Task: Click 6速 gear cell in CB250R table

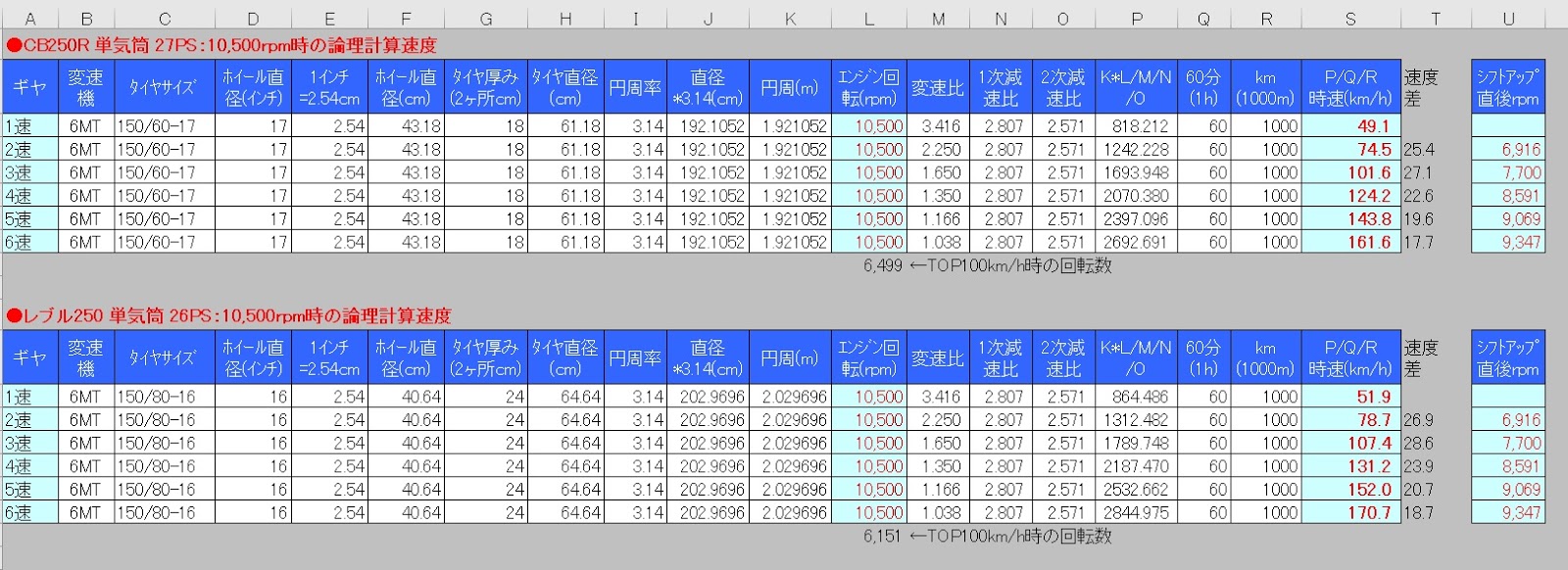Action: [29, 242]
